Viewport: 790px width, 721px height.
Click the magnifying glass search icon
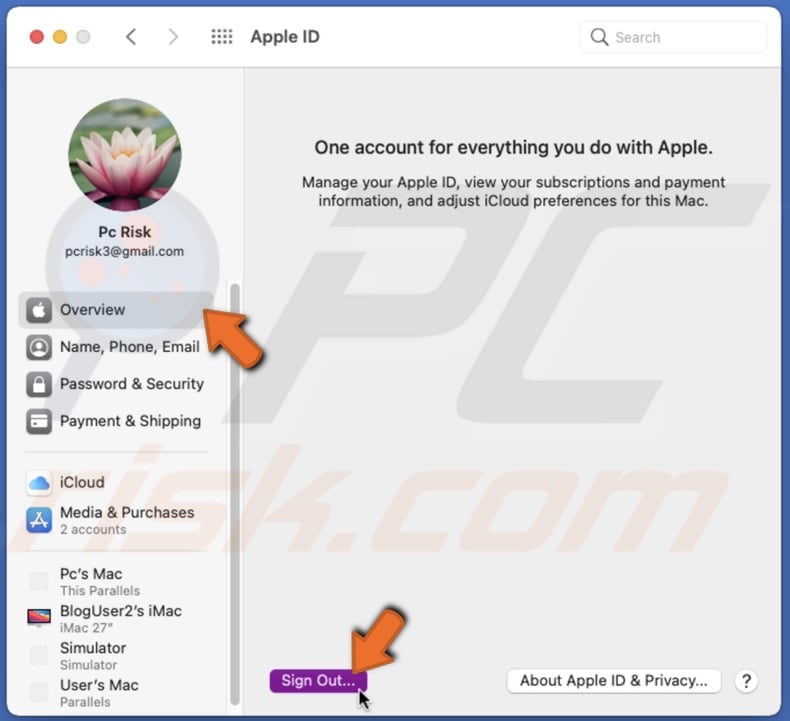tap(599, 37)
